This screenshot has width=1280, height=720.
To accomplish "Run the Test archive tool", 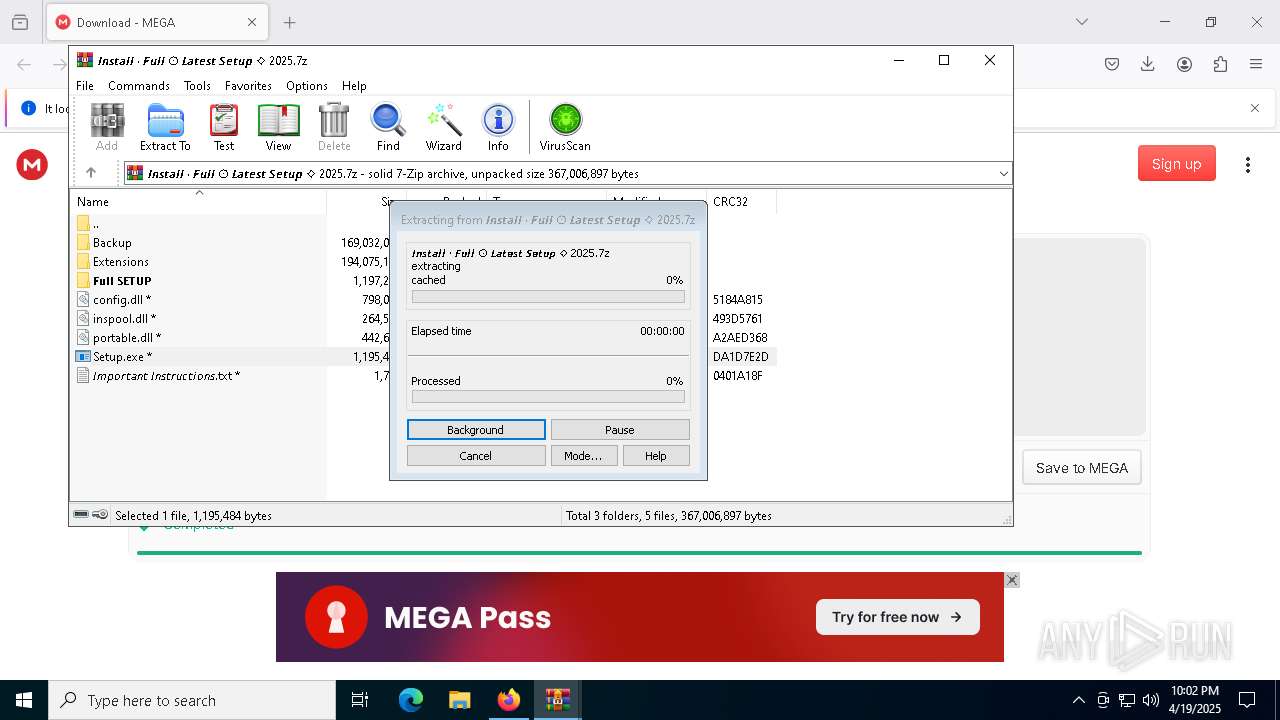I will 224,127.
